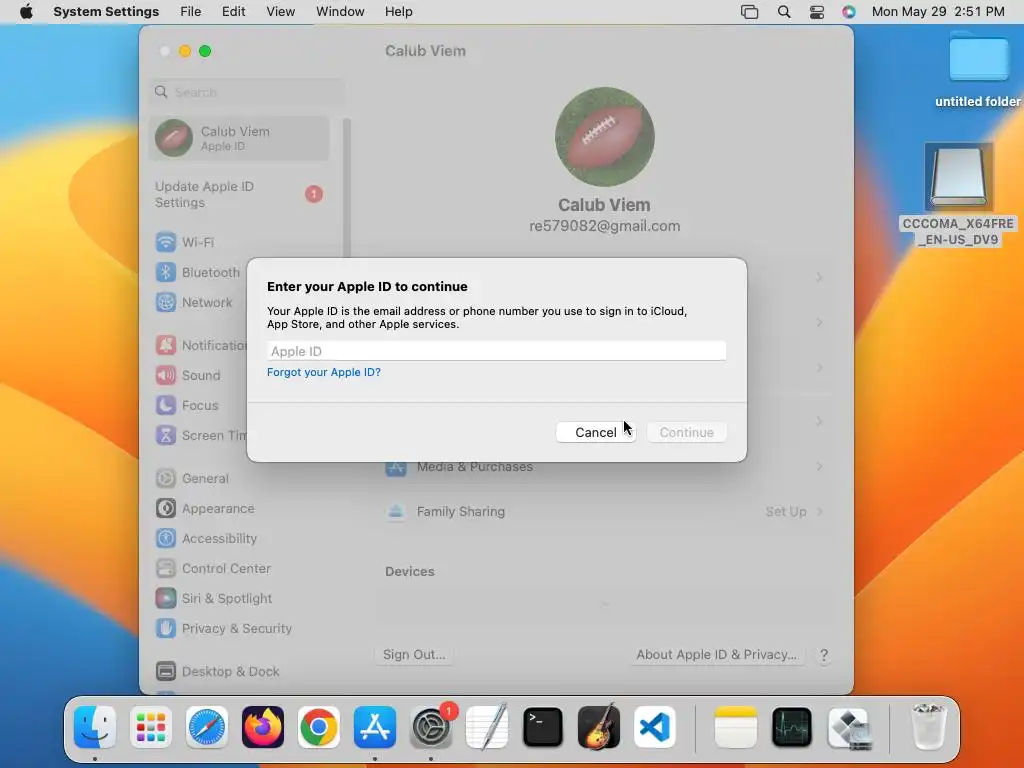Open Finder from the Dock
The width and height of the screenshot is (1024, 768).
click(95, 727)
